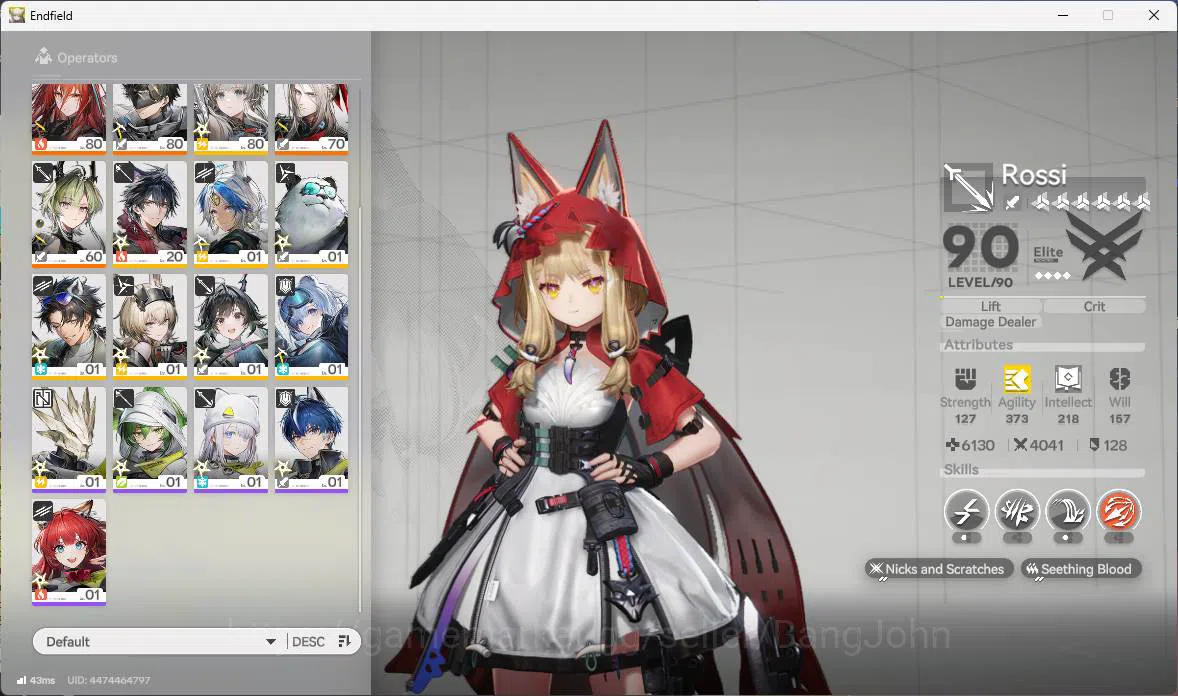The width and height of the screenshot is (1178, 696).
Task: Click the level 90 indicator
Action: coord(980,248)
